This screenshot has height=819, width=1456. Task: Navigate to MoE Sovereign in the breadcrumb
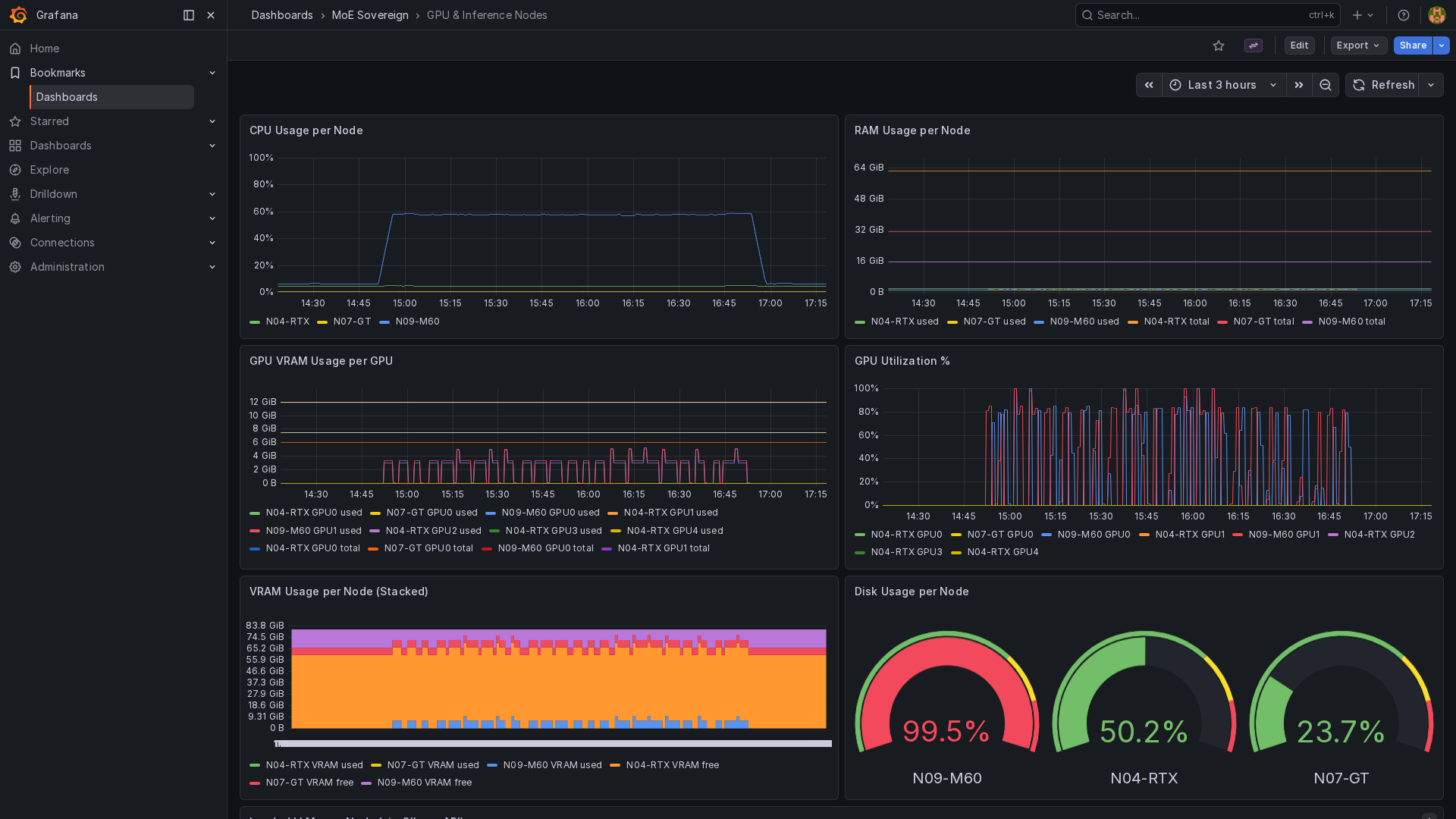pyautogui.click(x=369, y=15)
